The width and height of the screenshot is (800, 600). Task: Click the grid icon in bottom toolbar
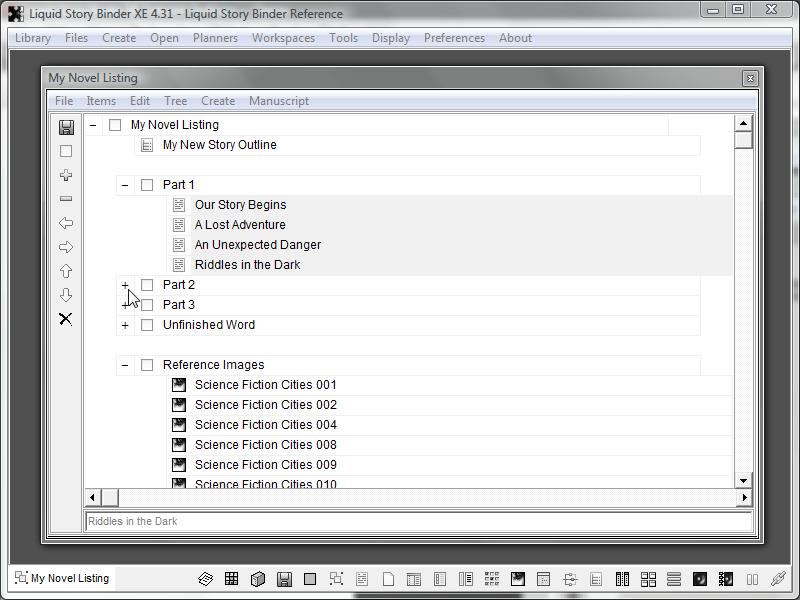pyautogui.click(x=231, y=579)
